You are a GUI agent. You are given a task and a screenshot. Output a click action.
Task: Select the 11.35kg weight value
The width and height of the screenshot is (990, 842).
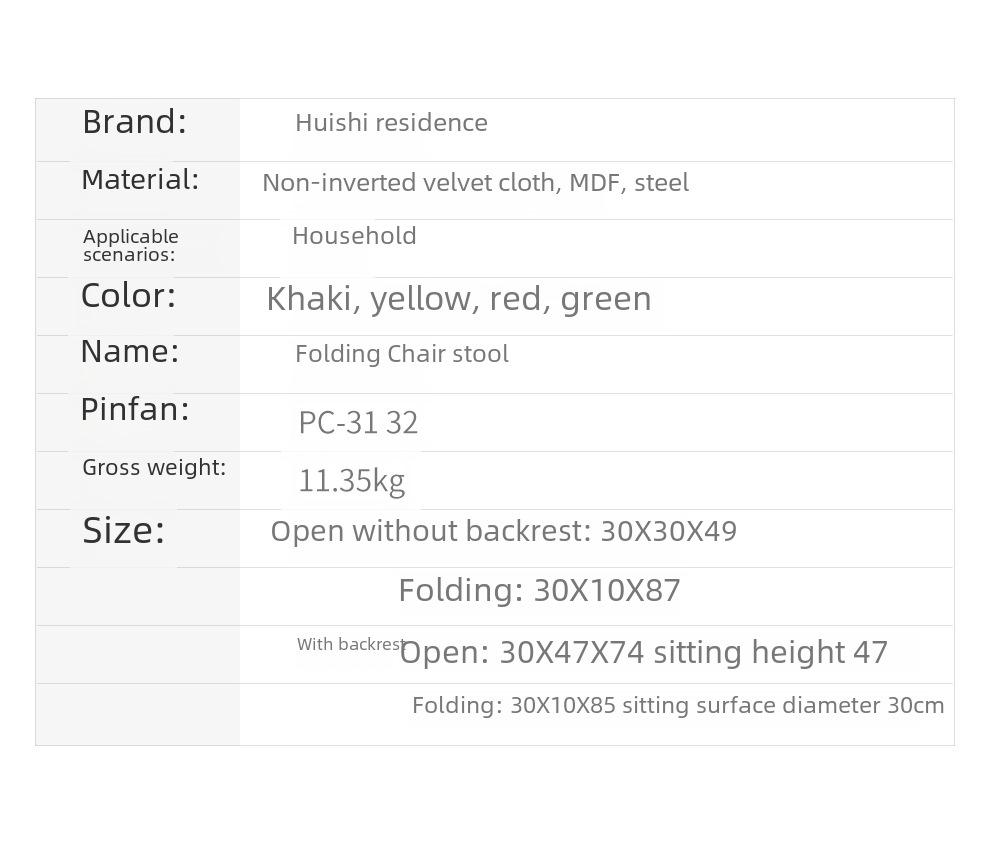pos(351,481)
